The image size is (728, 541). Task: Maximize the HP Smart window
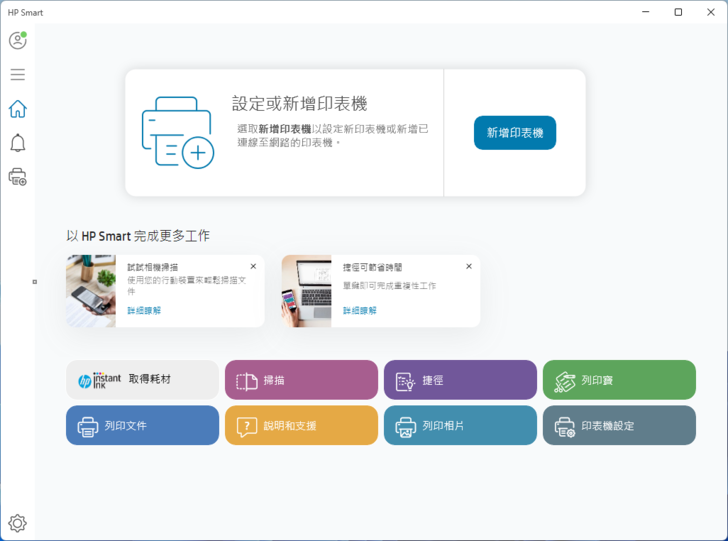click(x=678, y=12)
